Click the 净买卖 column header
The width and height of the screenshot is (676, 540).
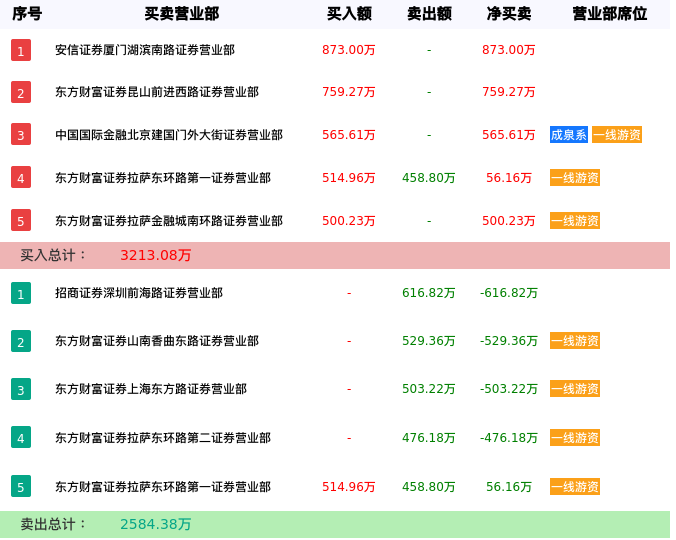click(x=509, y=14)
